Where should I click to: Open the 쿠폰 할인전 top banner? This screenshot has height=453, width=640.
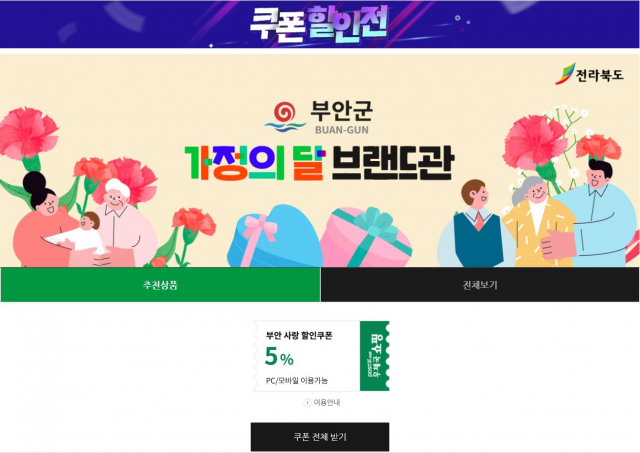click(320, 24)
